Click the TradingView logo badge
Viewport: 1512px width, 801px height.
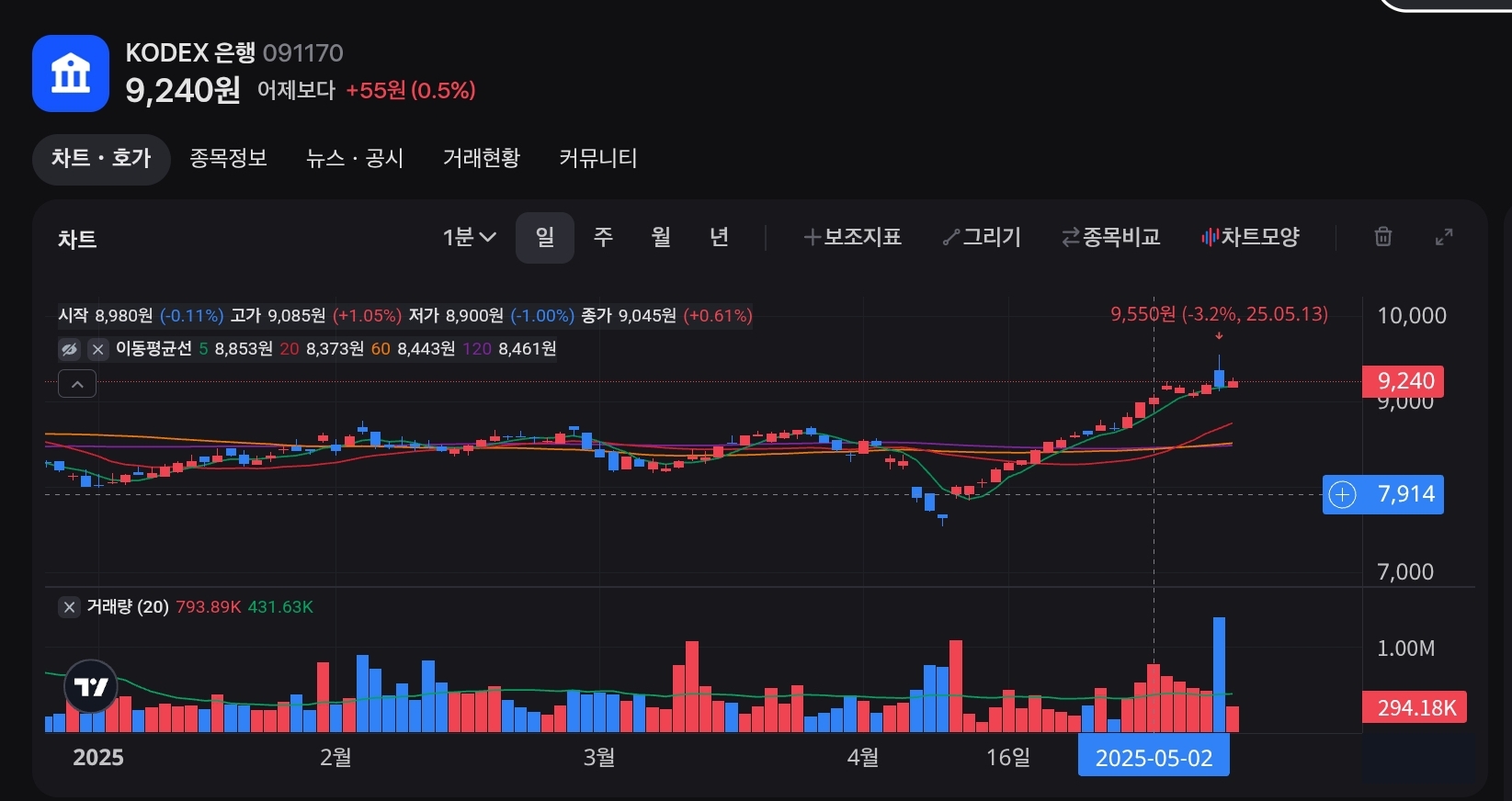coord(91,686)
